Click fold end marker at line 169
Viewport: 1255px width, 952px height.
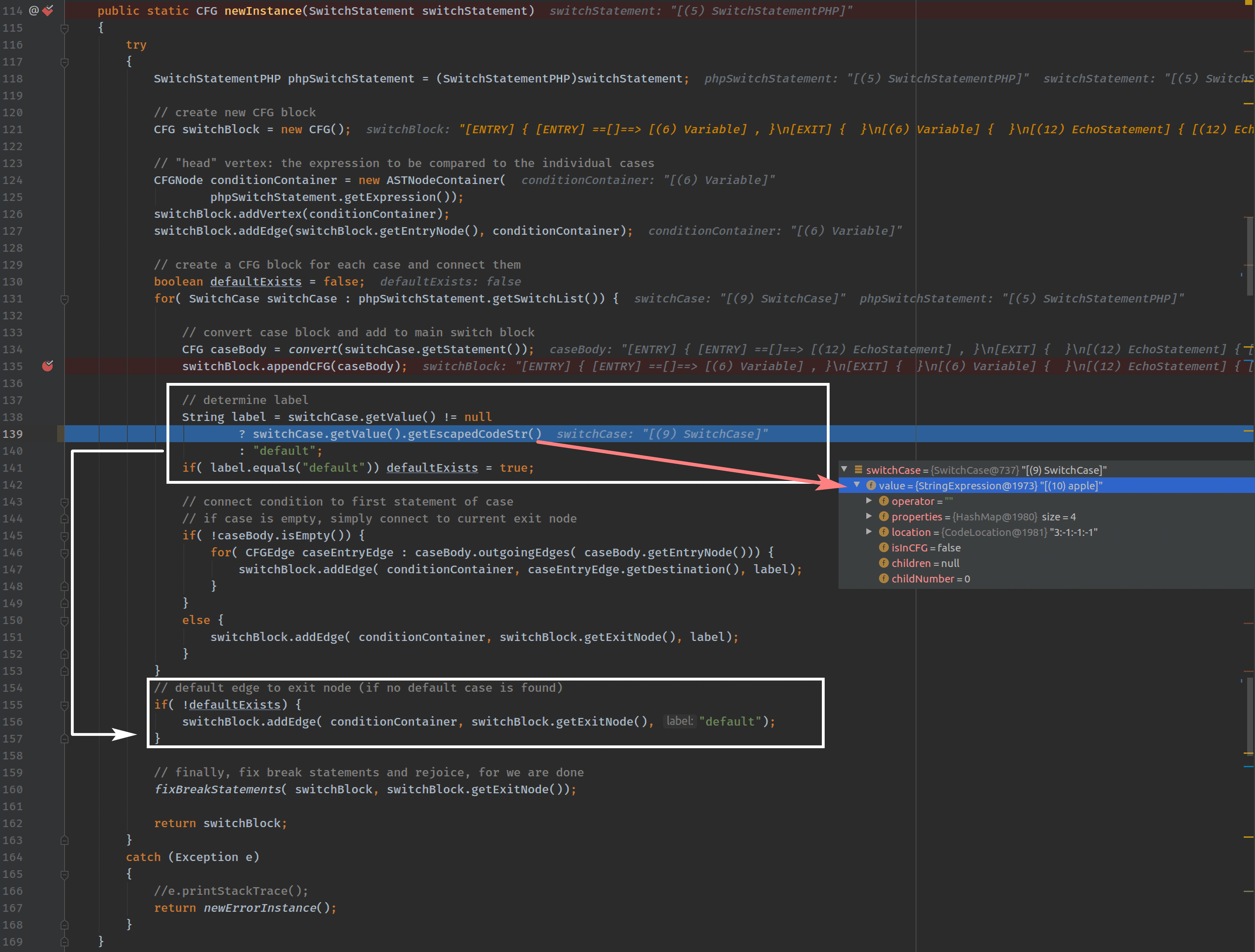tap(65, 942)
